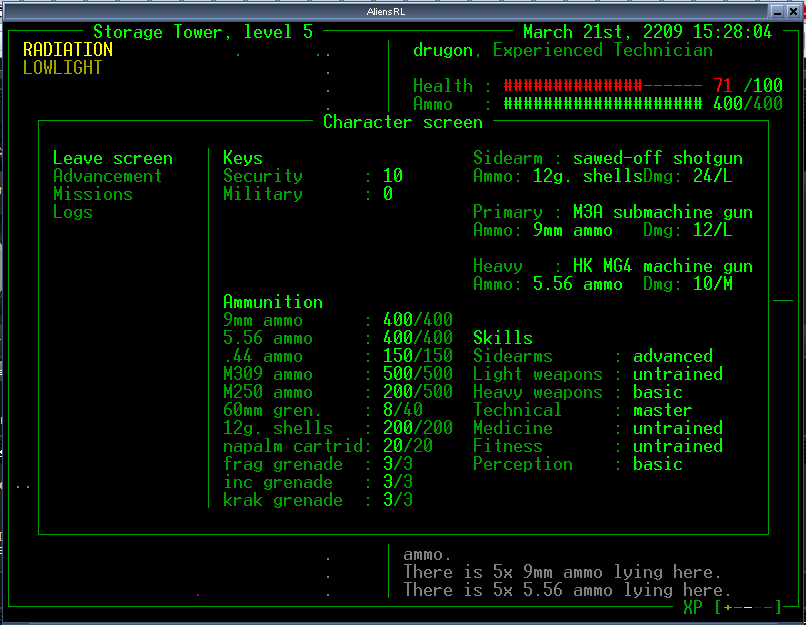Screen dimensions: 806x625
Task: Click the AliensRL window title
Action: click(x=386, y=11)
